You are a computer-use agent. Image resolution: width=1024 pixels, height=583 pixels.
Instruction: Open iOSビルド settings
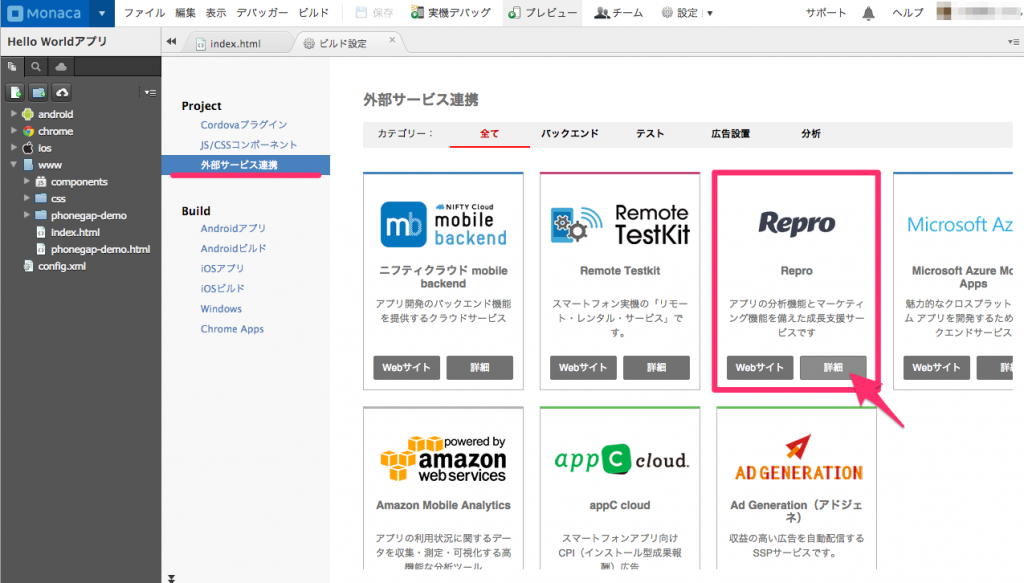click(x=222, y=289)
